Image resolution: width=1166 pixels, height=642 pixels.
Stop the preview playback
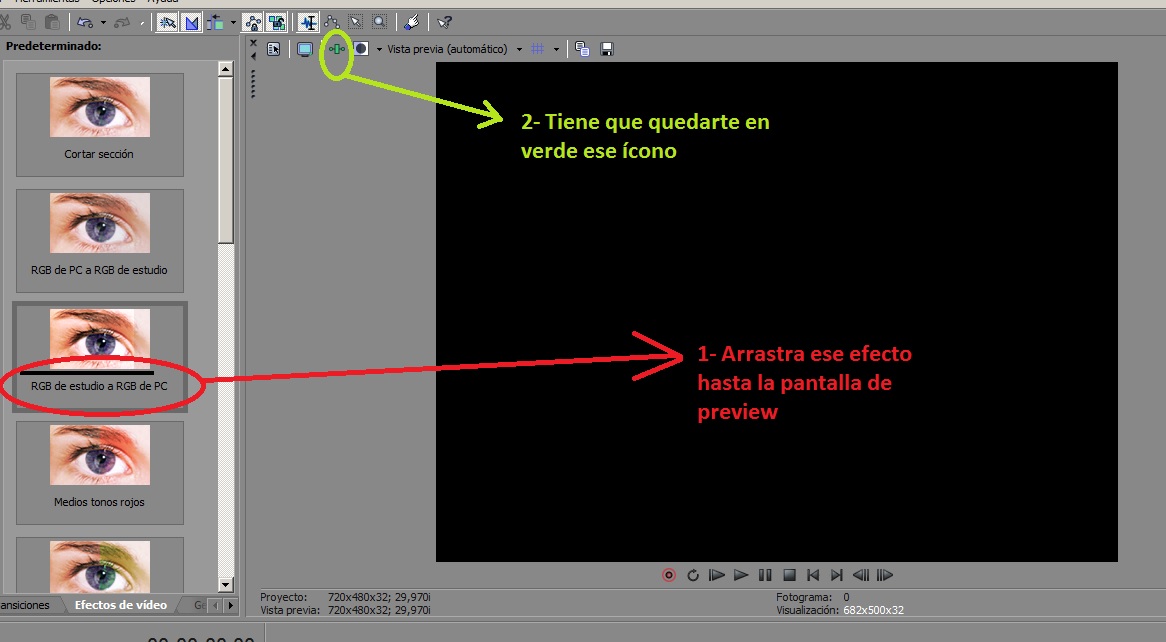(x=789, y=575)
